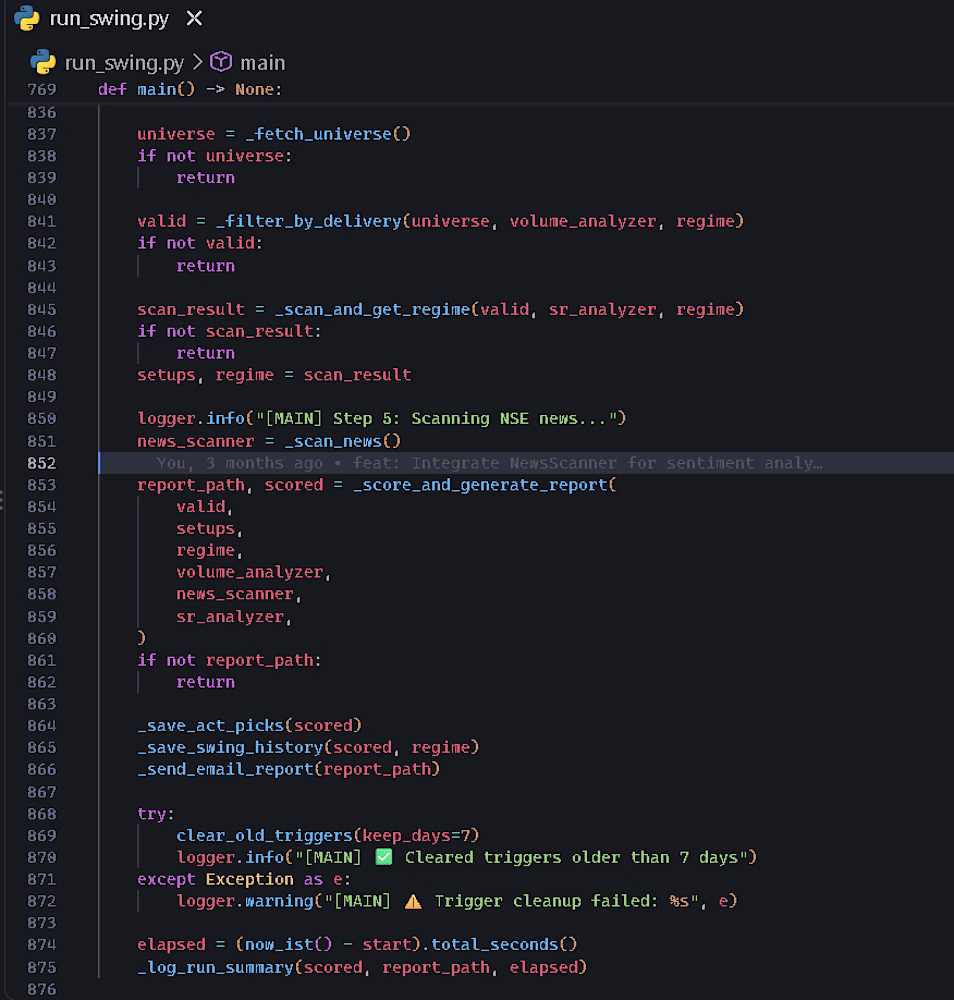Click line number 836 in the gutter
Image resolution: width=954 pixels, height=1000 pixels.
(x=42, y=112)
